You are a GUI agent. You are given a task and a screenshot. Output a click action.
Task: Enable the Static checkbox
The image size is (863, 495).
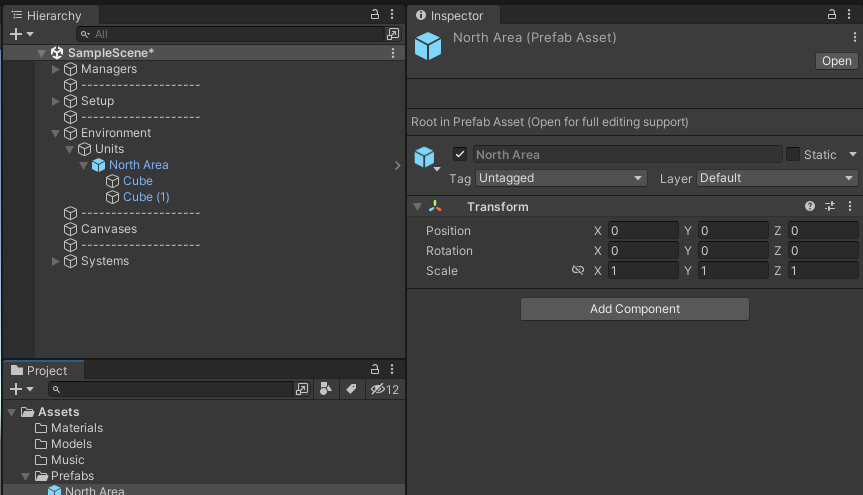tap(793, 155)
